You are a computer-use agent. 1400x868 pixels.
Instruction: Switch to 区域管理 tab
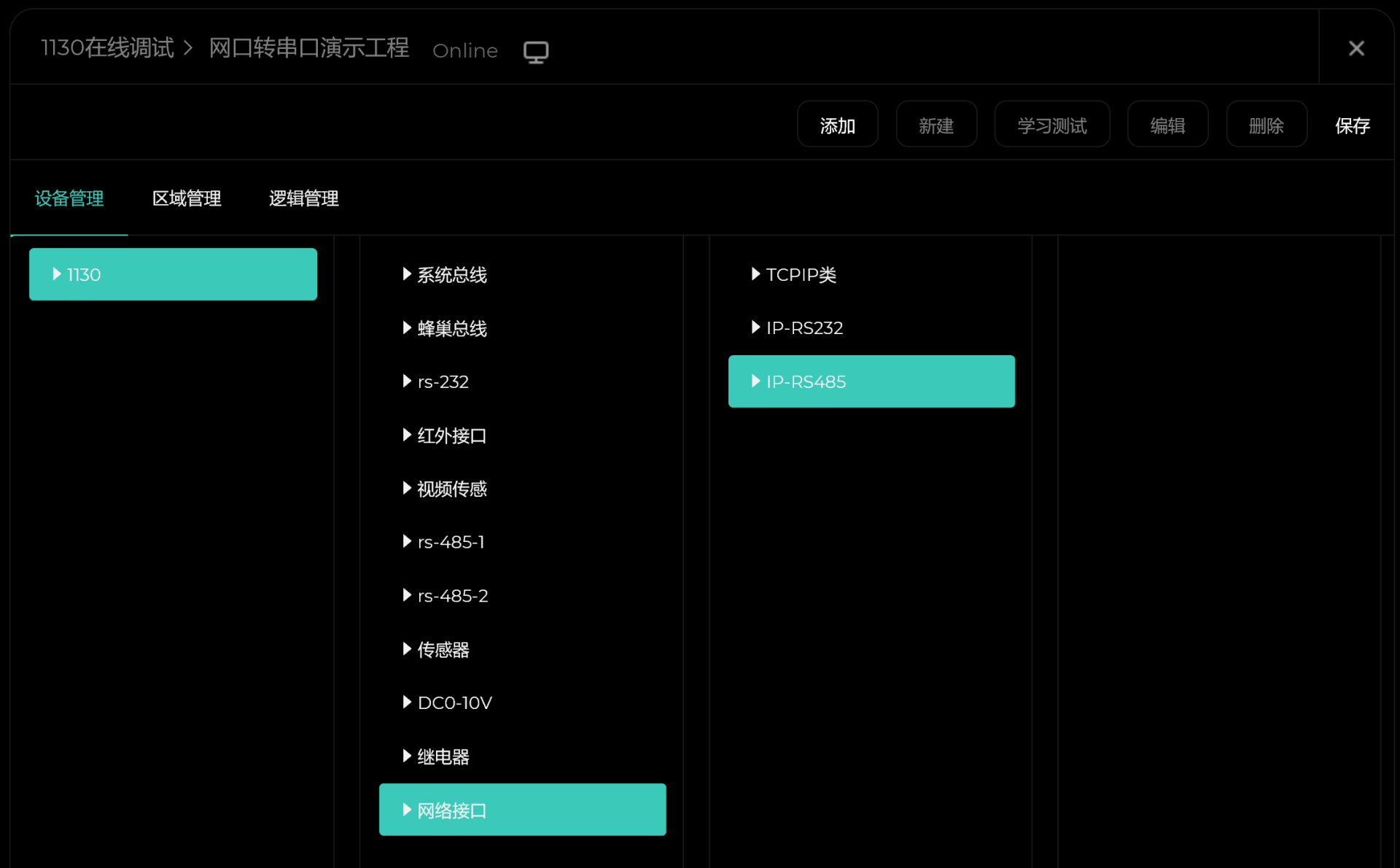pyautogui.click(x=187, y=198)
